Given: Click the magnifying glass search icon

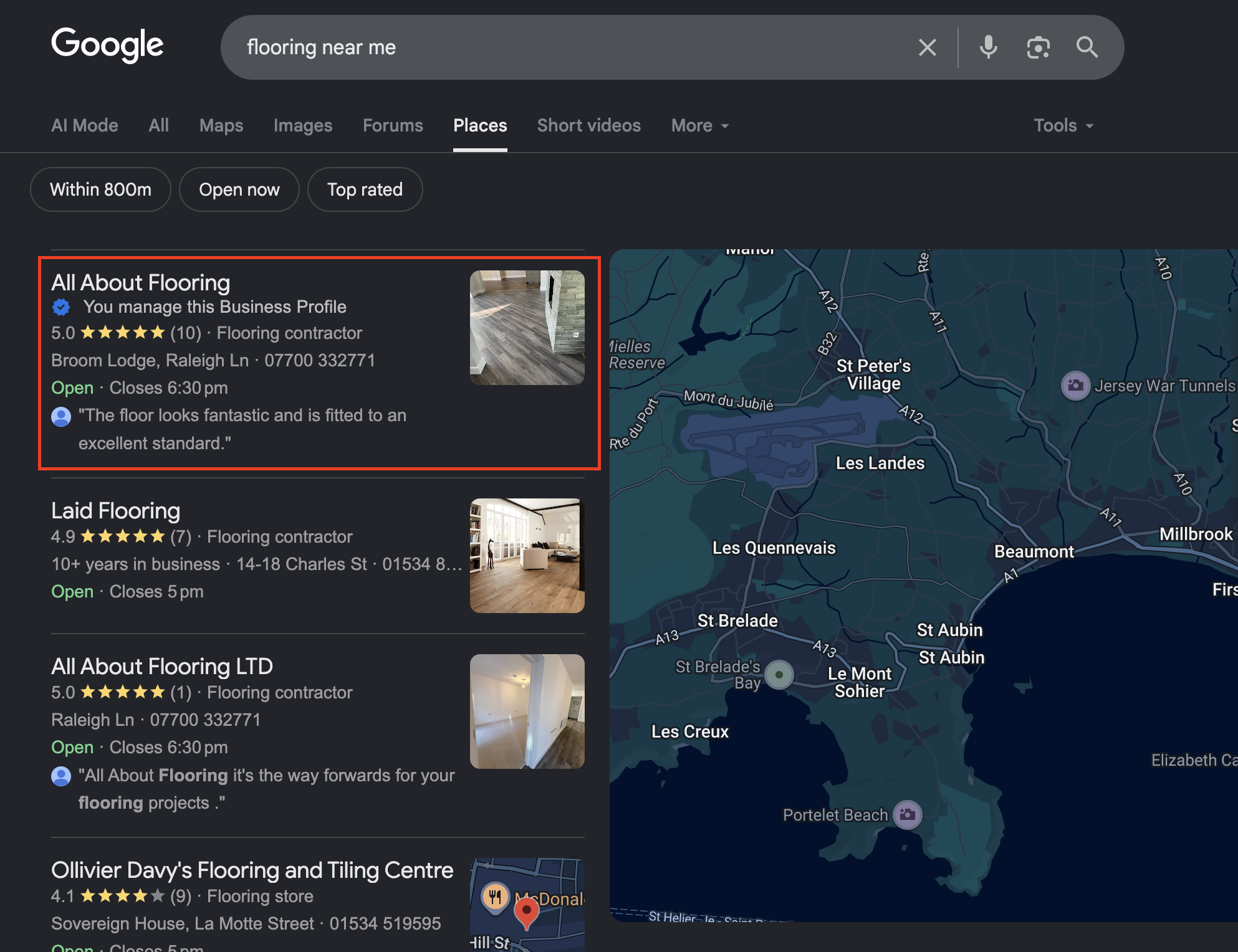Looking at the screenshot, I should coord(1087,47).
